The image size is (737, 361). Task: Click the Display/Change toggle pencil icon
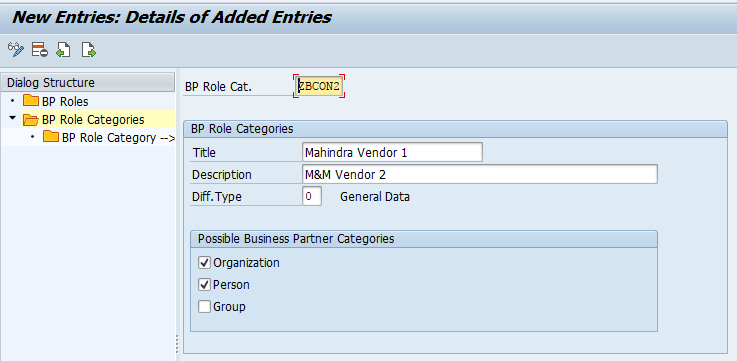(16, 49)
